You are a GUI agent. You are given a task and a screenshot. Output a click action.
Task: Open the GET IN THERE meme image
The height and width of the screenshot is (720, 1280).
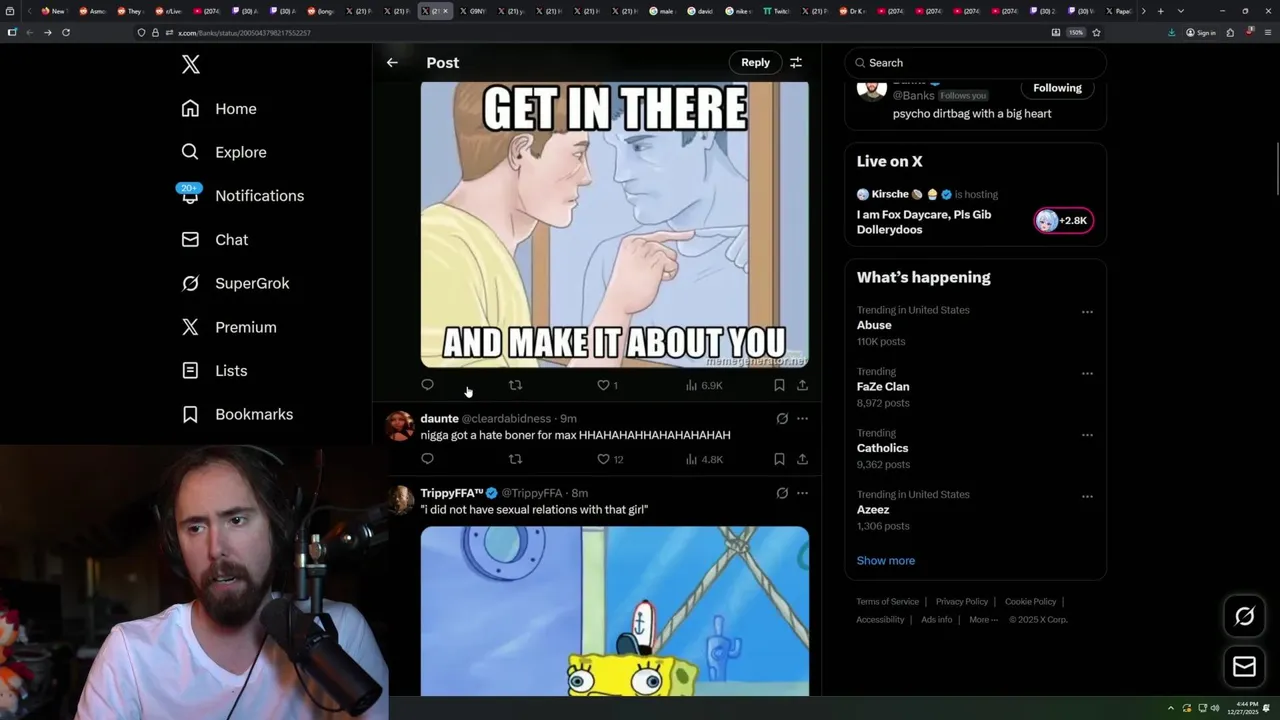(x=614, y=224)
